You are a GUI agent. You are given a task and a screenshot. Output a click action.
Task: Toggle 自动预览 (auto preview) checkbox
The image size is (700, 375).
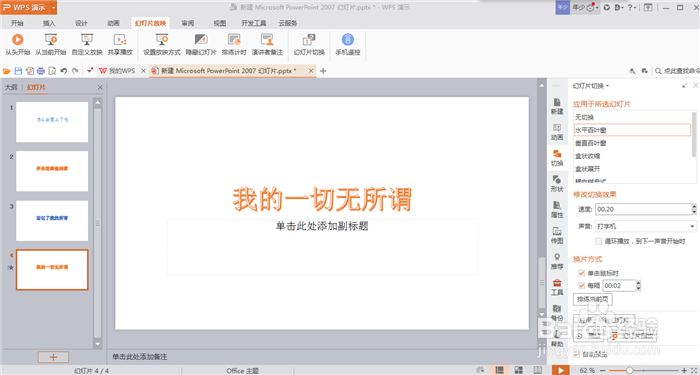pyautogui.click(x=577, y=354)
